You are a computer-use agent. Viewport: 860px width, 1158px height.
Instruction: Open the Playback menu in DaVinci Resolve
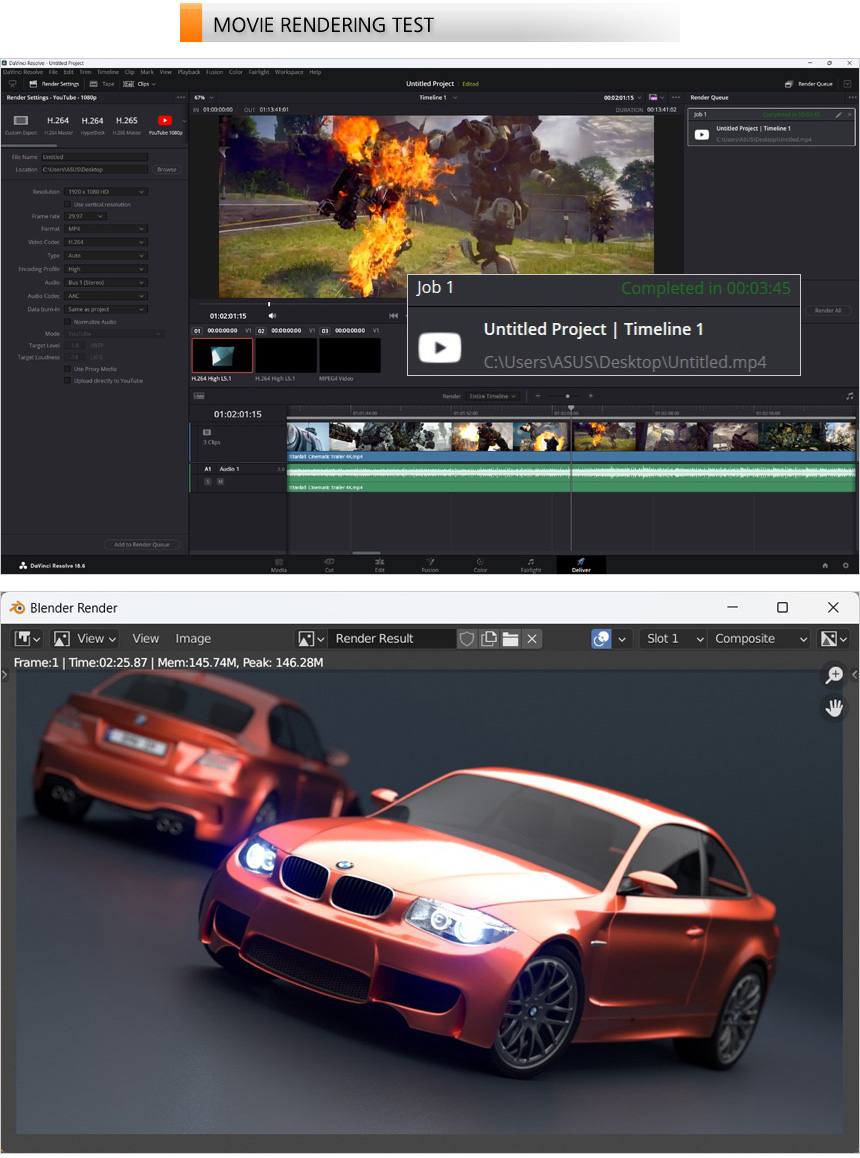[189, 72]
